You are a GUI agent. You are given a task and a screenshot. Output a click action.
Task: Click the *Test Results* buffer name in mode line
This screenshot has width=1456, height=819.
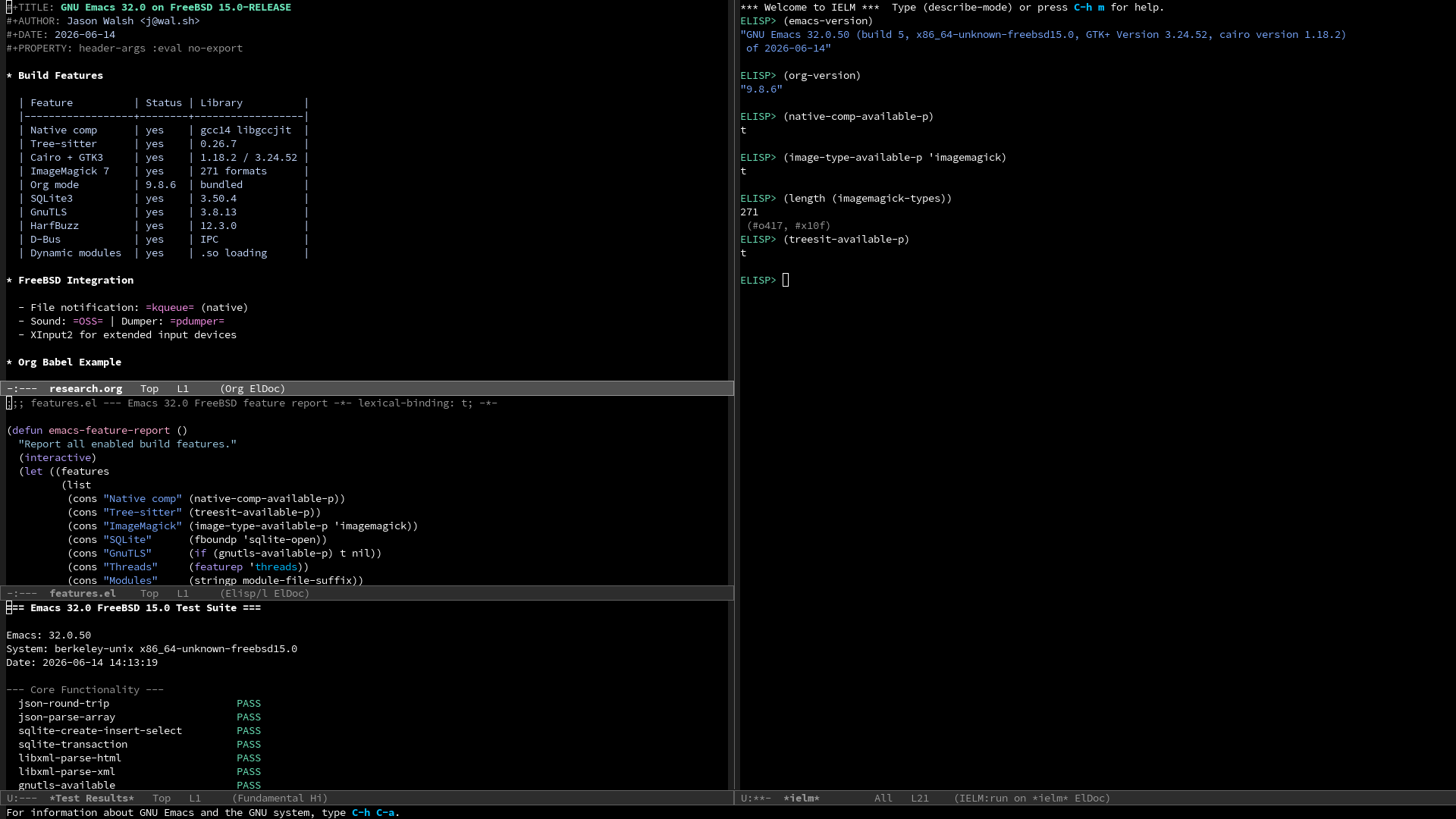pos(92,798)
